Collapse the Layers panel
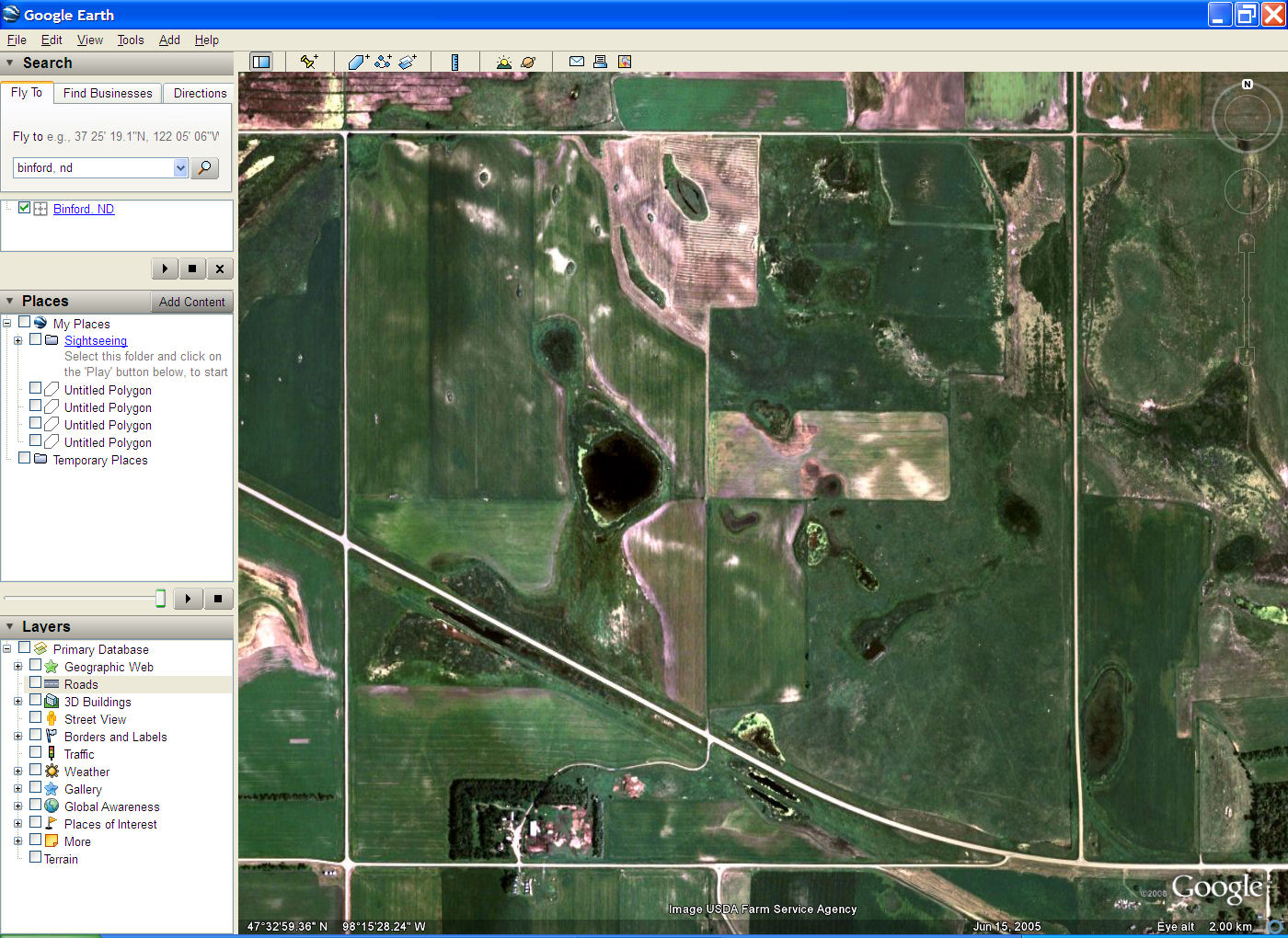Viewport: 1288px width, 938px height. tap(10, 626)
